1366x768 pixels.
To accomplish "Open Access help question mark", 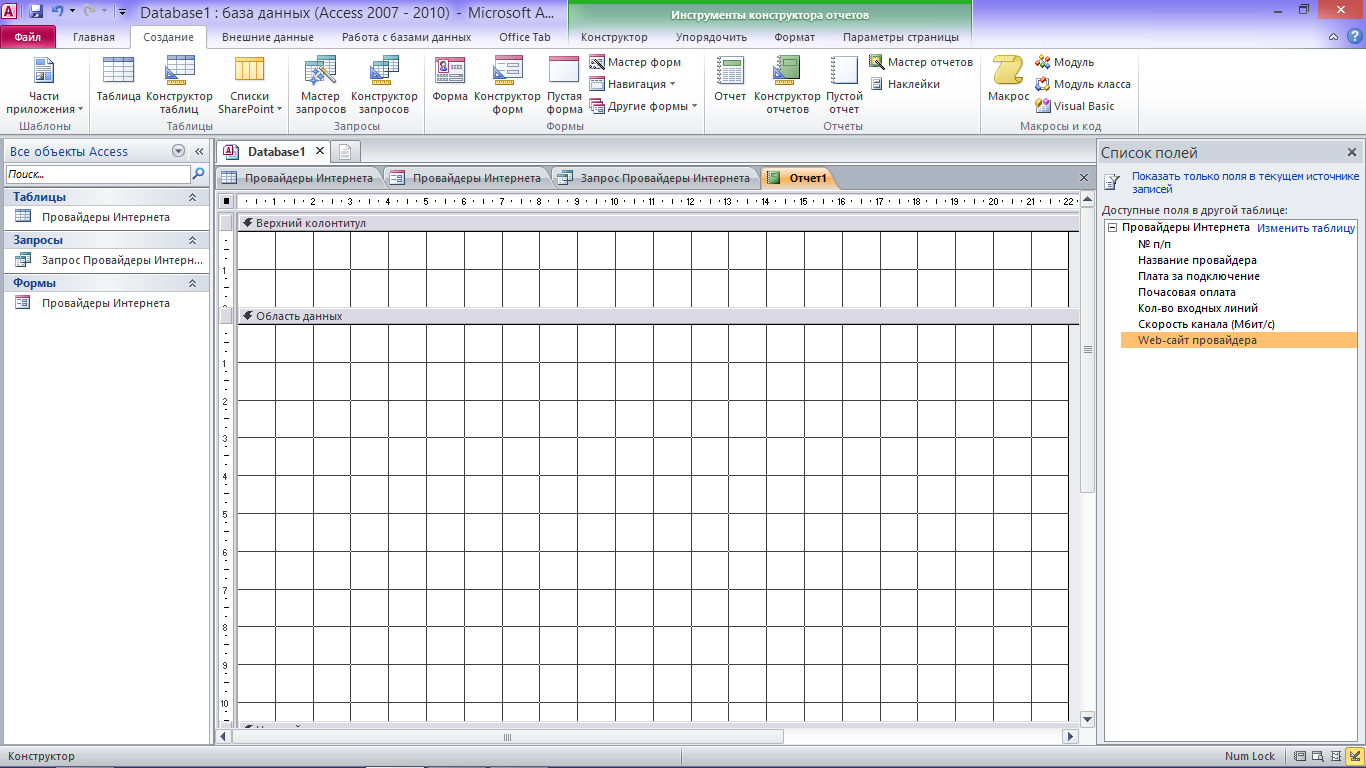I will pos(1354,37).
